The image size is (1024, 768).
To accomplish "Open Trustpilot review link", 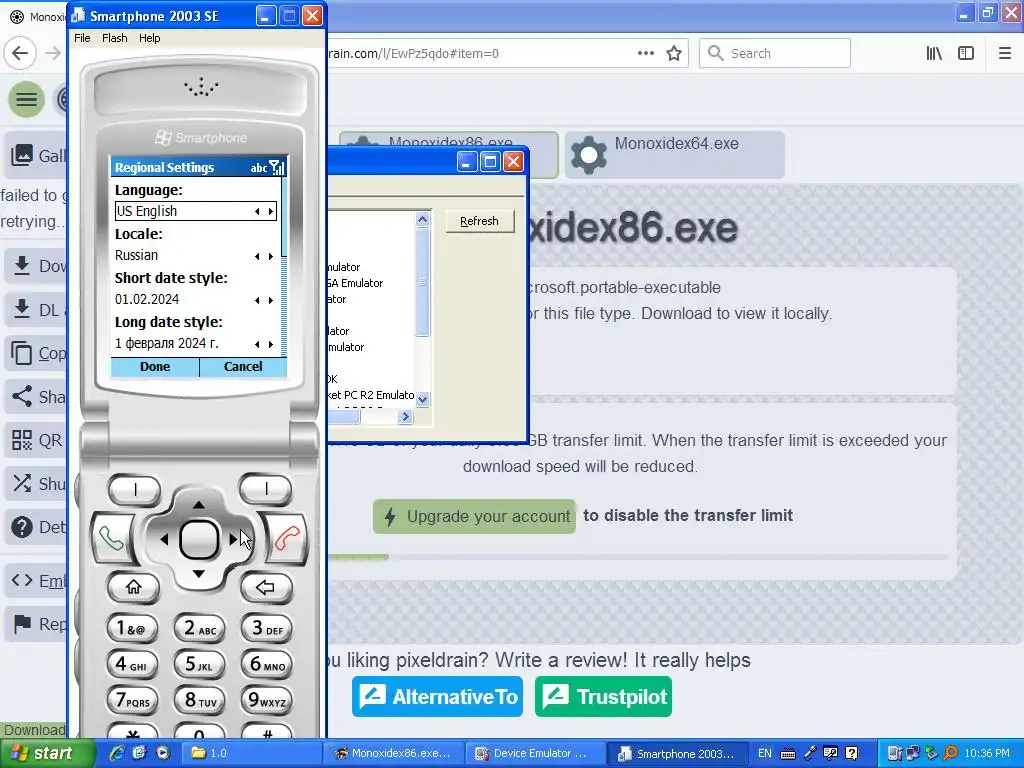I will (603, 697).
